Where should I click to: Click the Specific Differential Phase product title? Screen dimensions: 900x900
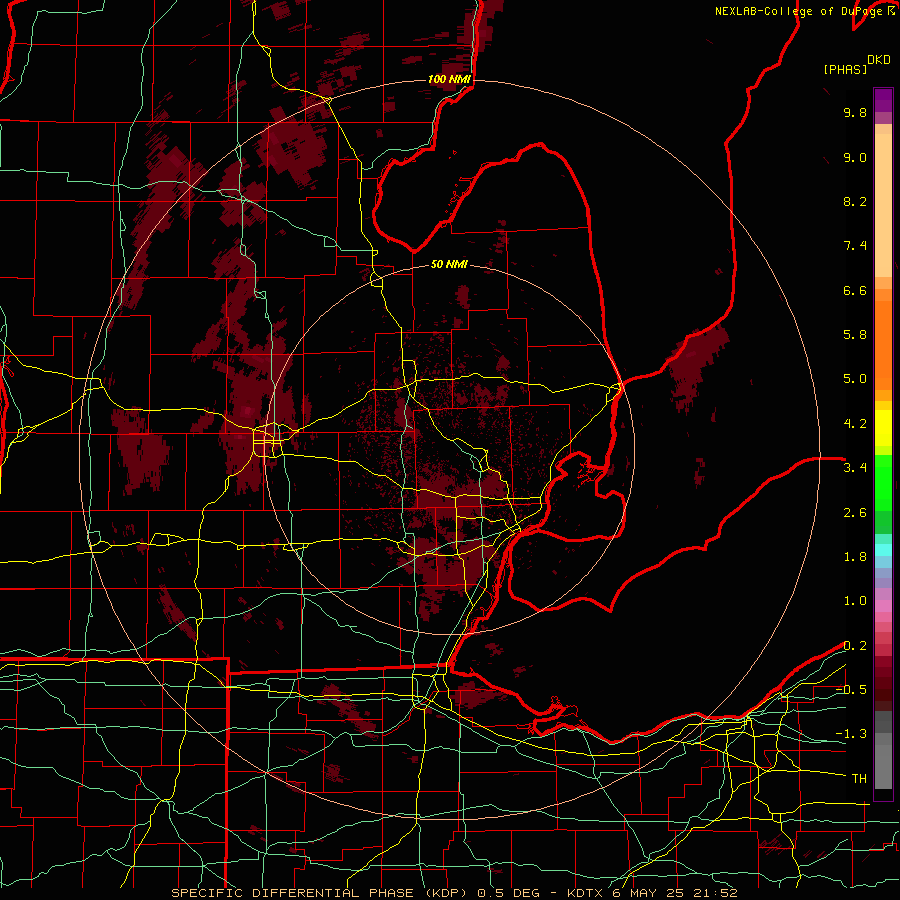click(319, 893)
